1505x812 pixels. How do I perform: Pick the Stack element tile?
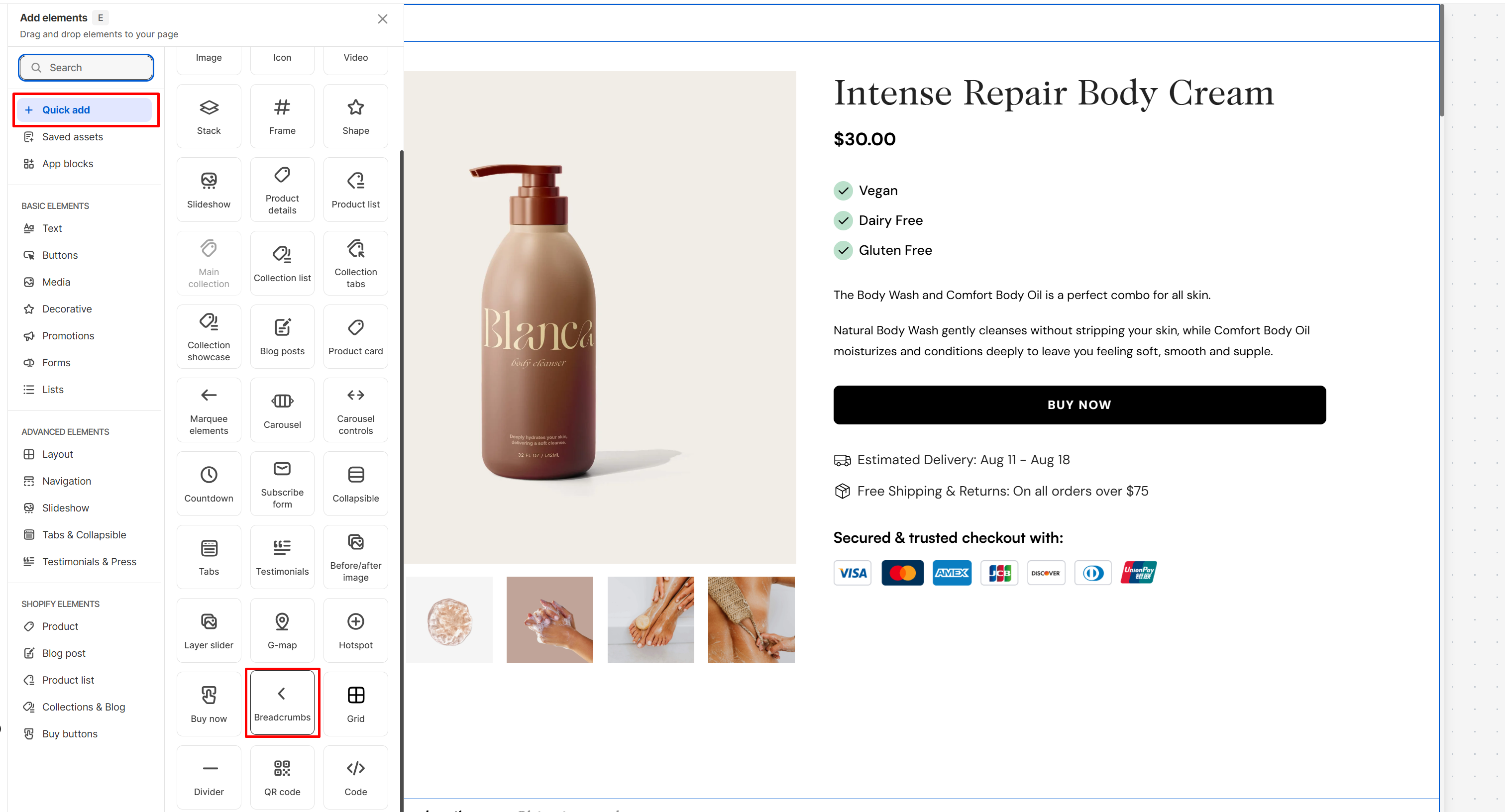click(x=209, y=116)
